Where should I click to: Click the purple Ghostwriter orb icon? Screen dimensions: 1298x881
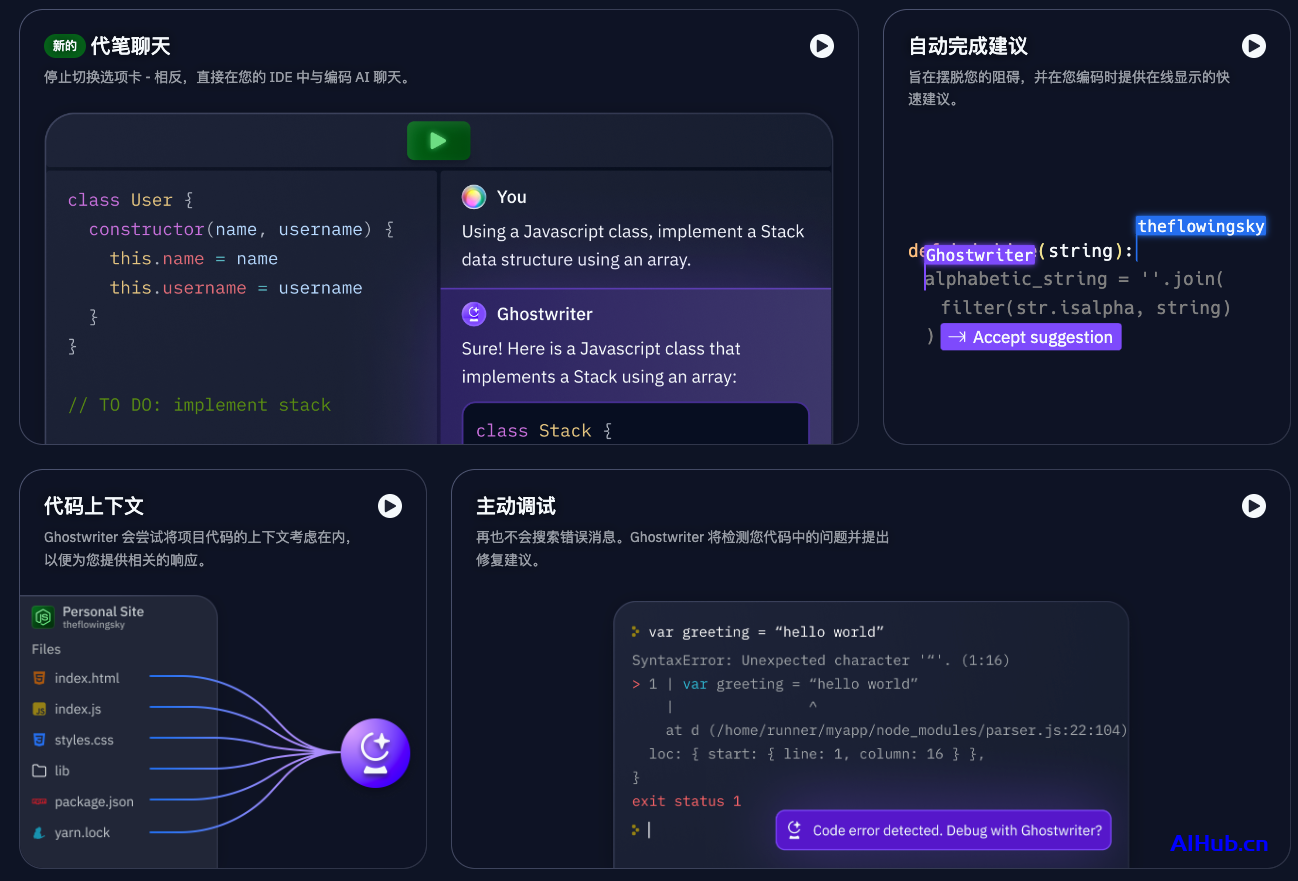375,753
